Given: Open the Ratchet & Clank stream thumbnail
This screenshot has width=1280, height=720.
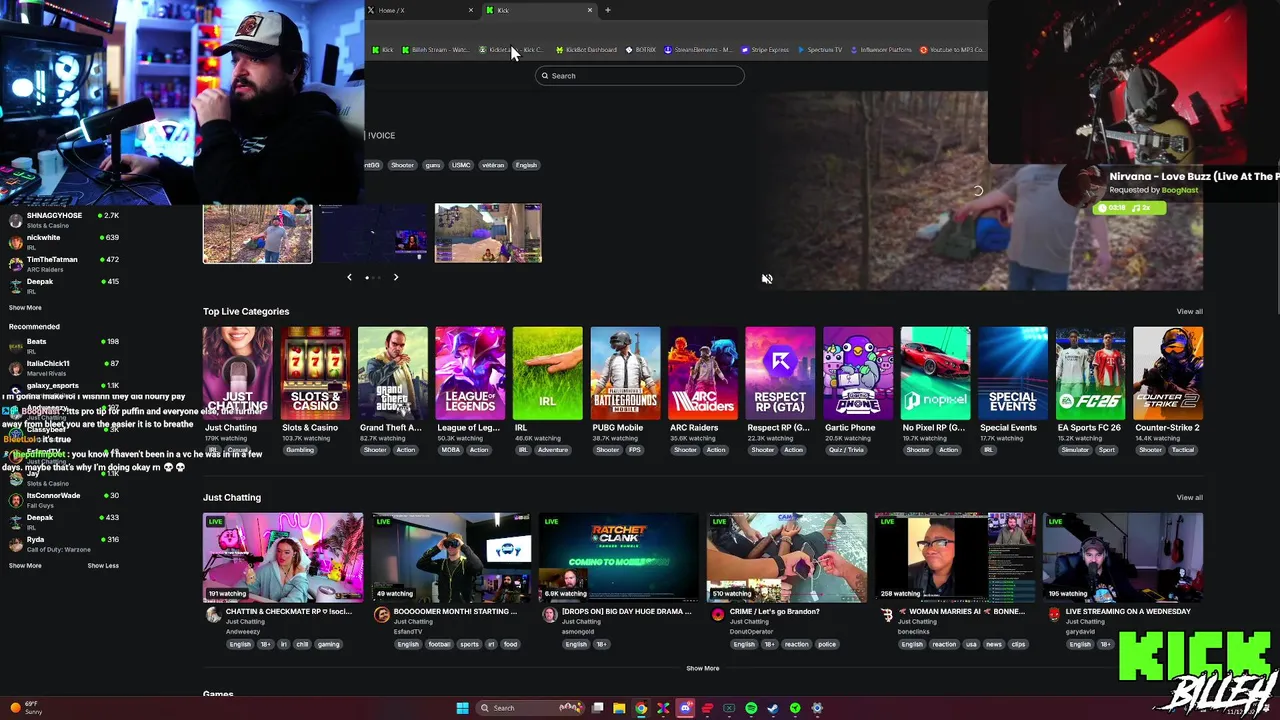Looking at the screenshot, I should click(619, 558).
